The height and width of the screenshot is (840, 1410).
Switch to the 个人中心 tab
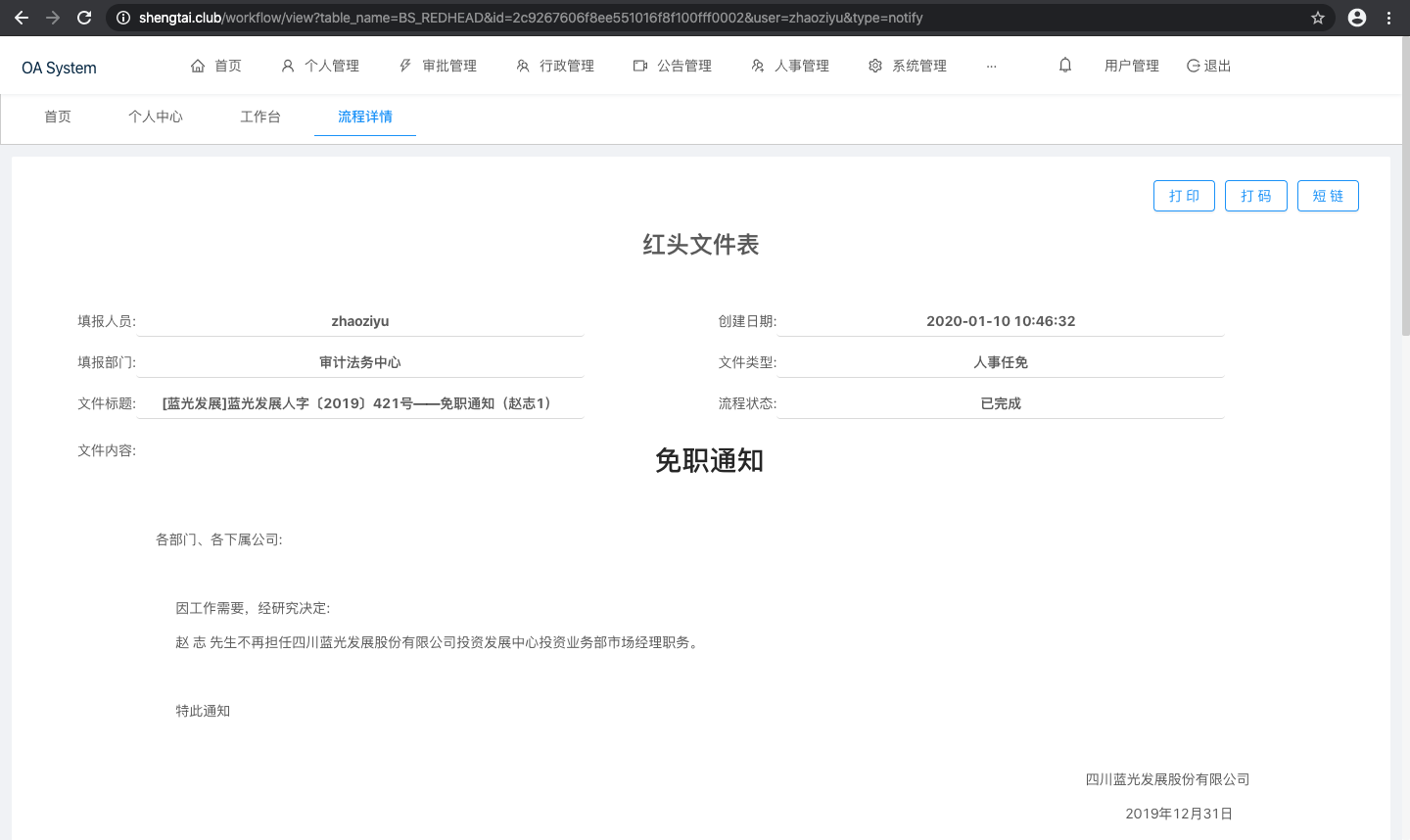pyautogui.click(x=155, y=116)
